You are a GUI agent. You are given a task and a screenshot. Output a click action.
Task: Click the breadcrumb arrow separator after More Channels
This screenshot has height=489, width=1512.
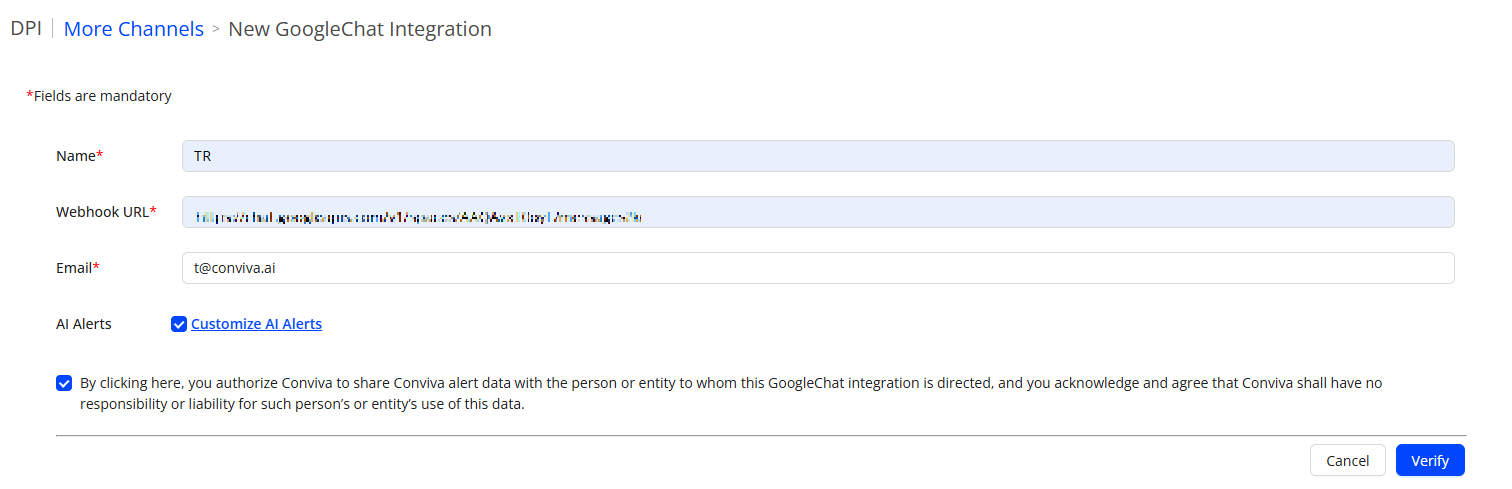tap(215, 30)
